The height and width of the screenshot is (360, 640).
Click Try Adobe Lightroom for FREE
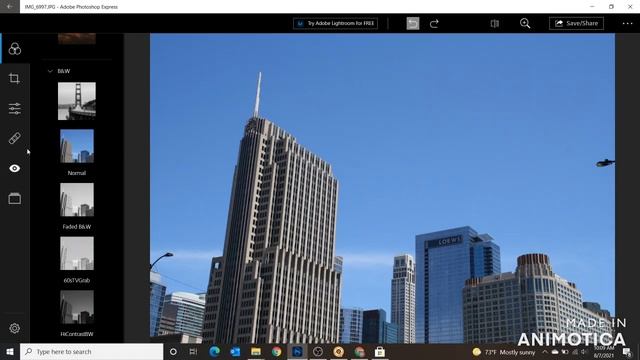pyautogui.click(x=335, y=23)
